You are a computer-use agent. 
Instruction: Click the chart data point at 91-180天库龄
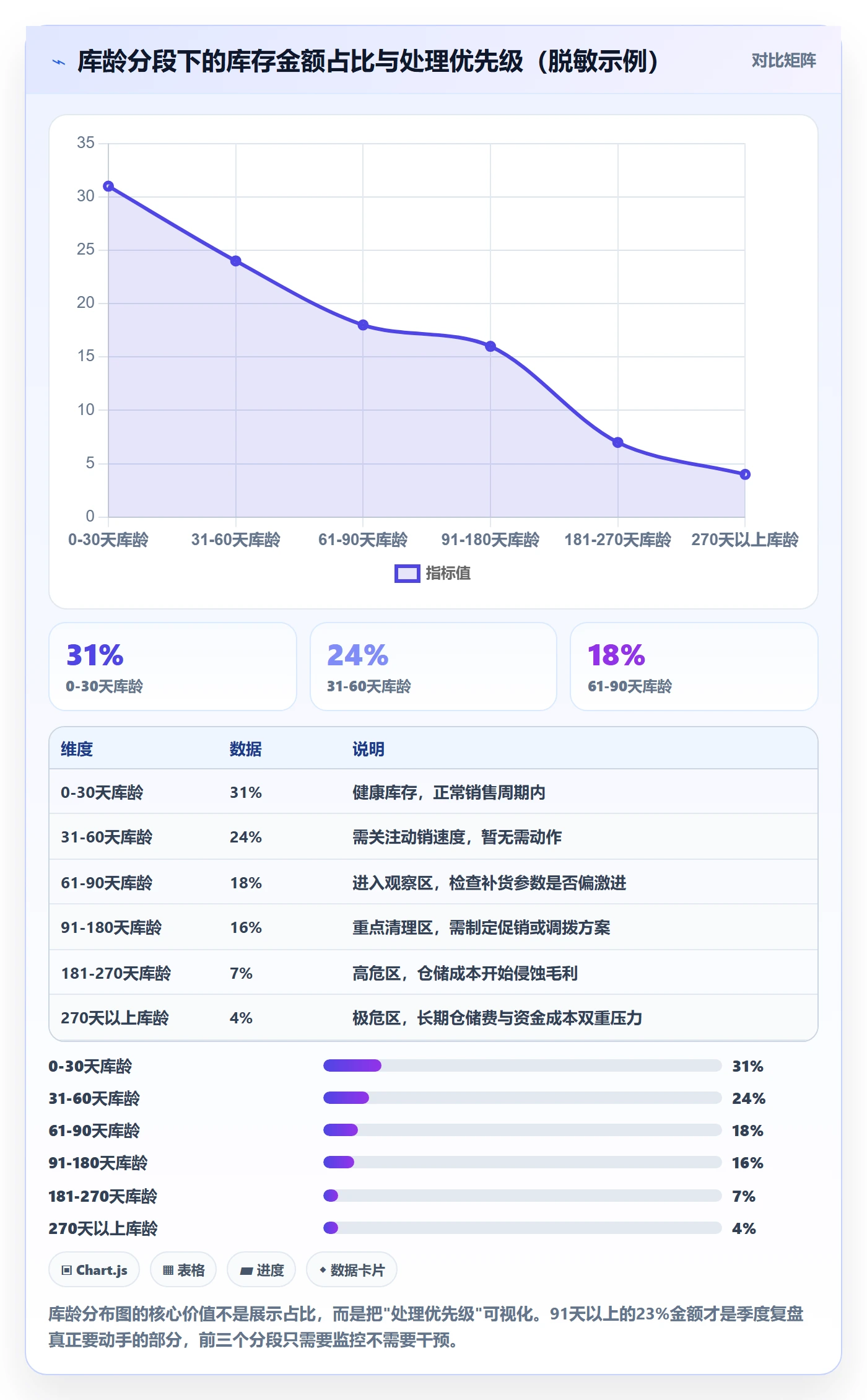click(490, 346)
